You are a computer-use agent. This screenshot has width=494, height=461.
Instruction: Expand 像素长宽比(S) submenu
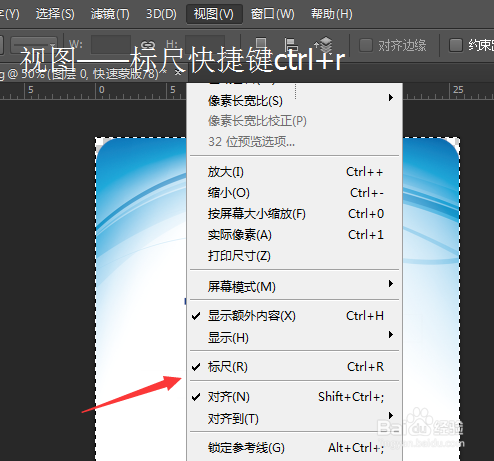click(x=295, y=101)
